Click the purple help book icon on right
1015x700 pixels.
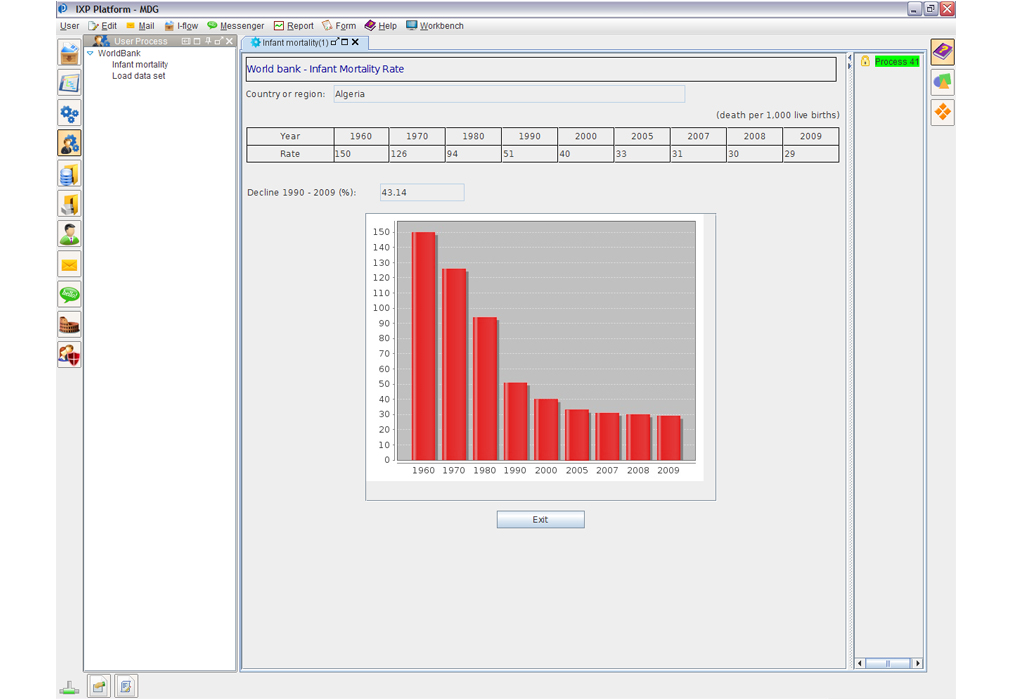[942, 52]
